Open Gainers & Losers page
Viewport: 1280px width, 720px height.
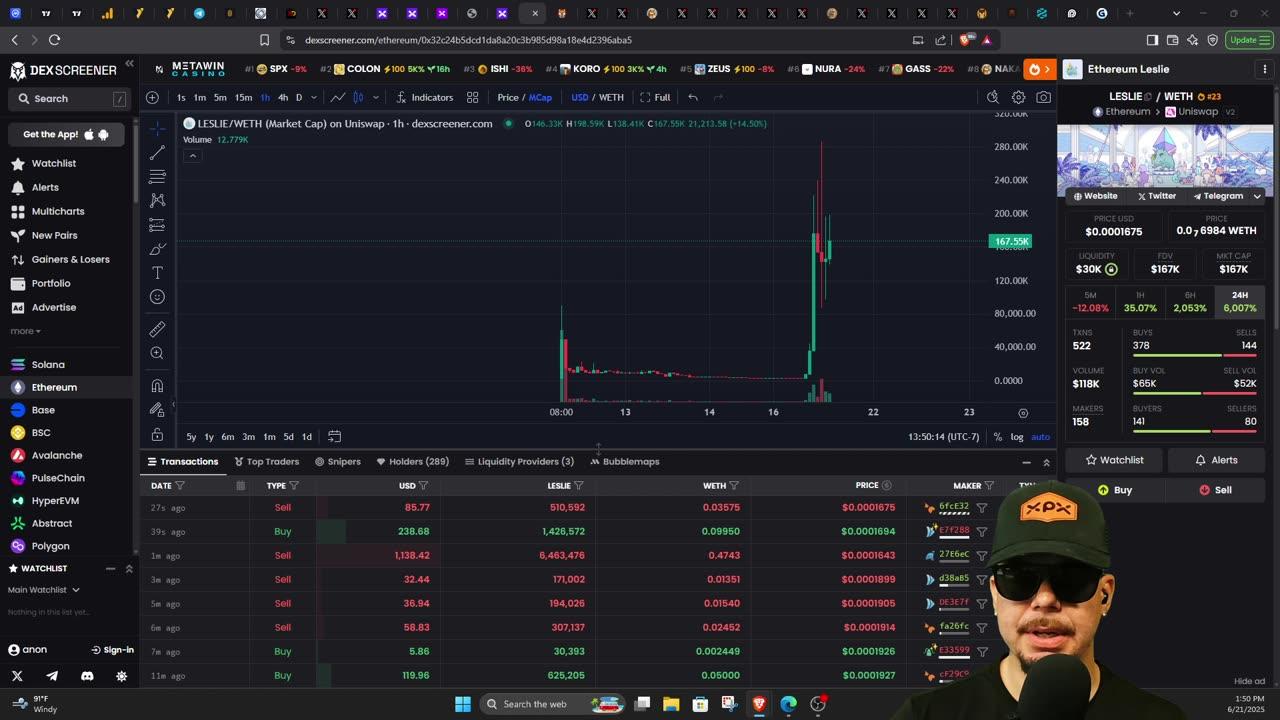(x=60, y=259)
